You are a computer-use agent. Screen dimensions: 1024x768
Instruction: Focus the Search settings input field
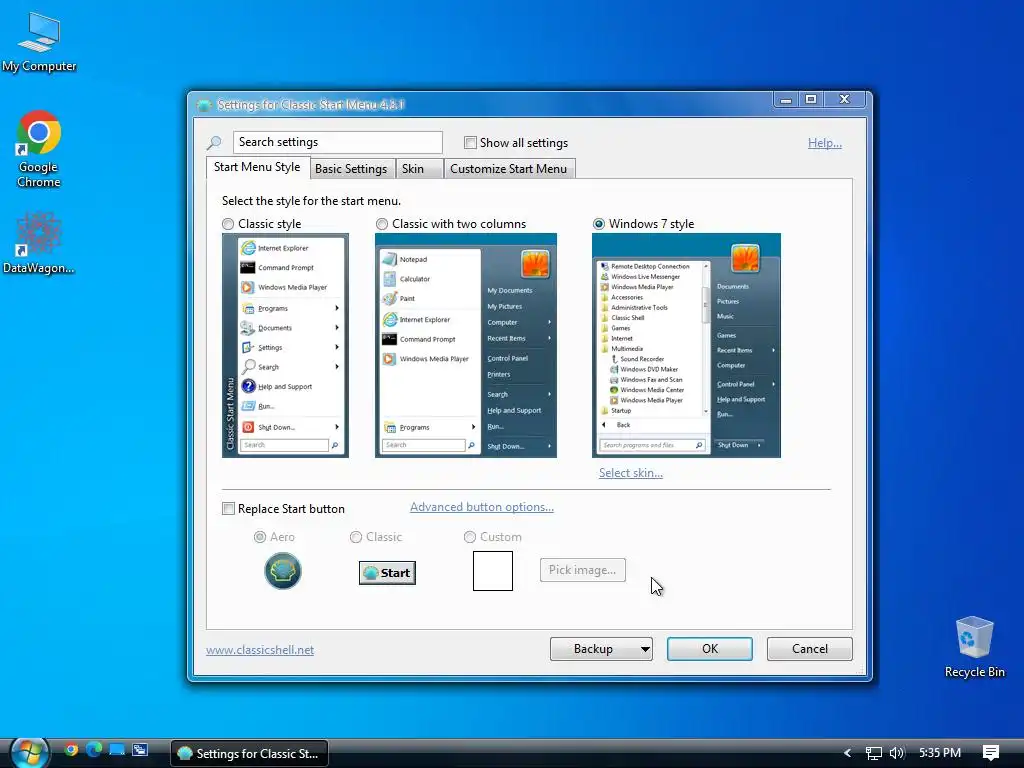click(x=338, y=142)
